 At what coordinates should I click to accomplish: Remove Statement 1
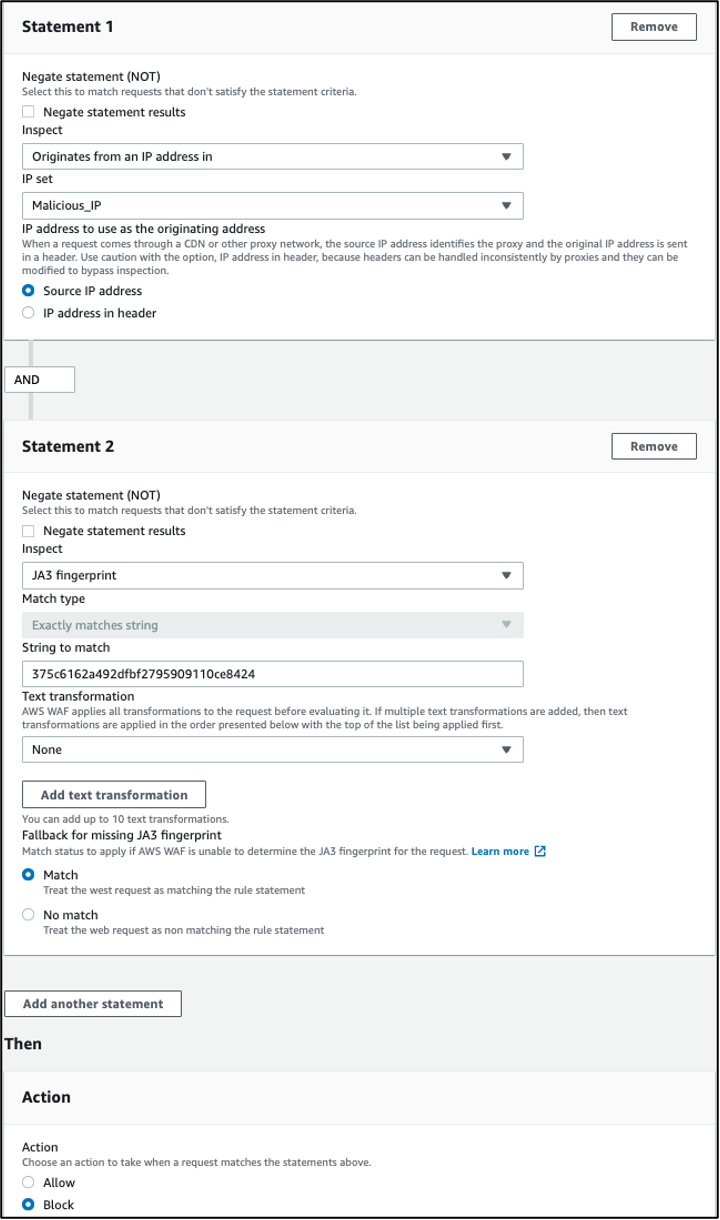(x=653, y=27)
